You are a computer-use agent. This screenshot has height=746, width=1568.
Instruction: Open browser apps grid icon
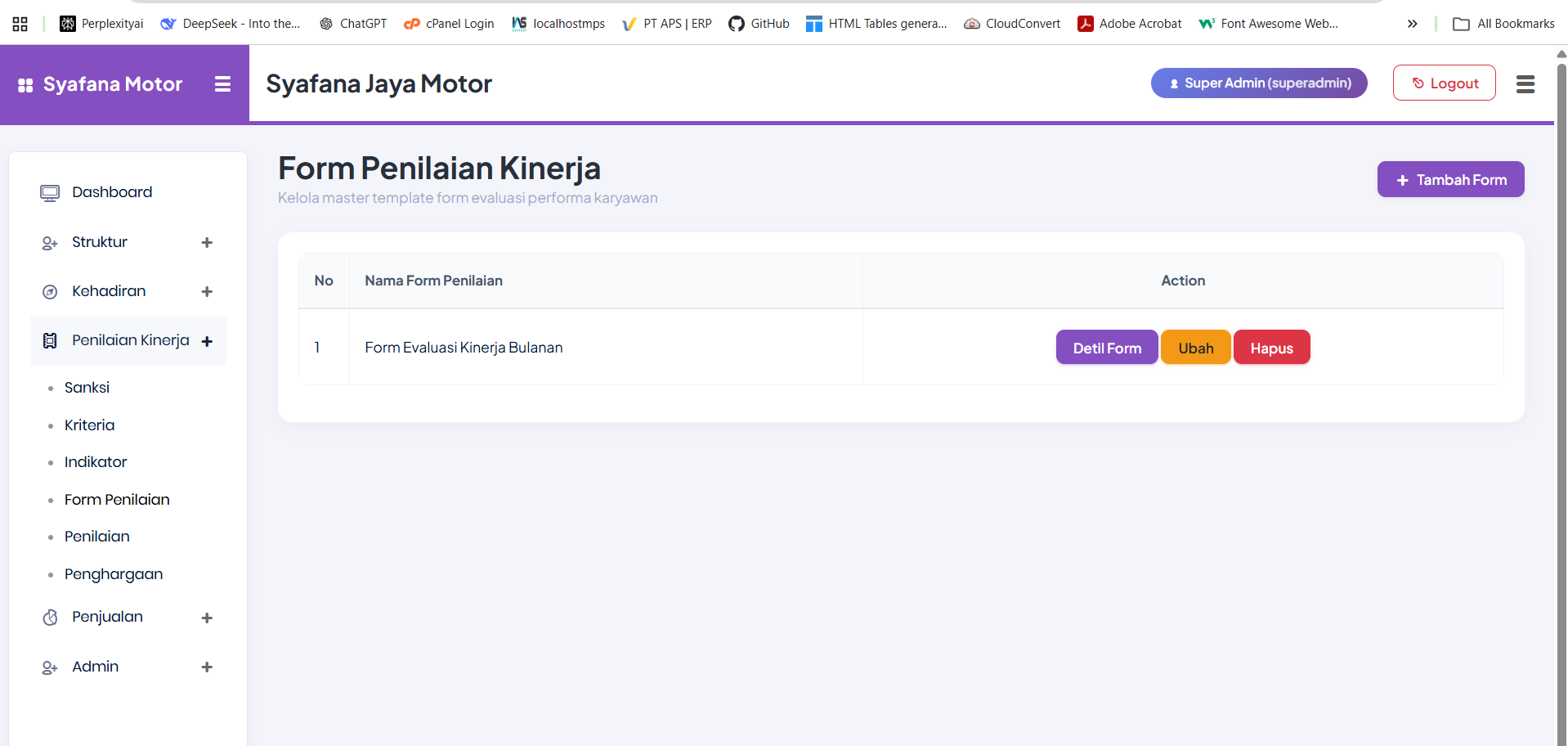click(x=20, y=24)
